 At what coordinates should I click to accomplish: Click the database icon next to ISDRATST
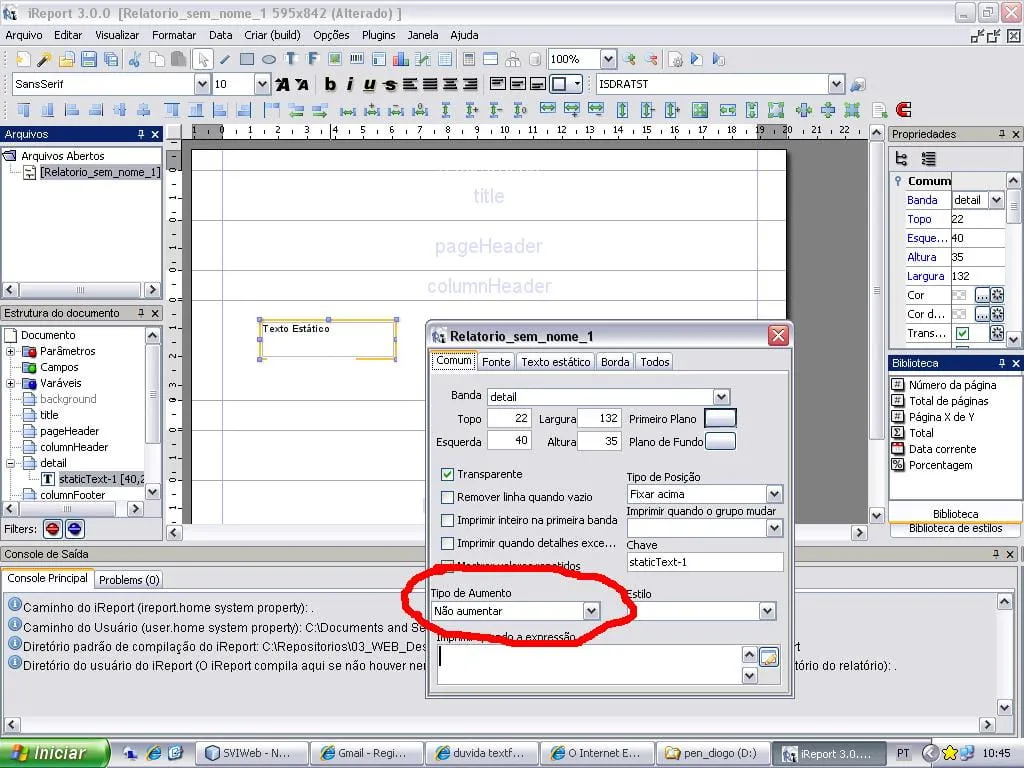click(857, 85)
